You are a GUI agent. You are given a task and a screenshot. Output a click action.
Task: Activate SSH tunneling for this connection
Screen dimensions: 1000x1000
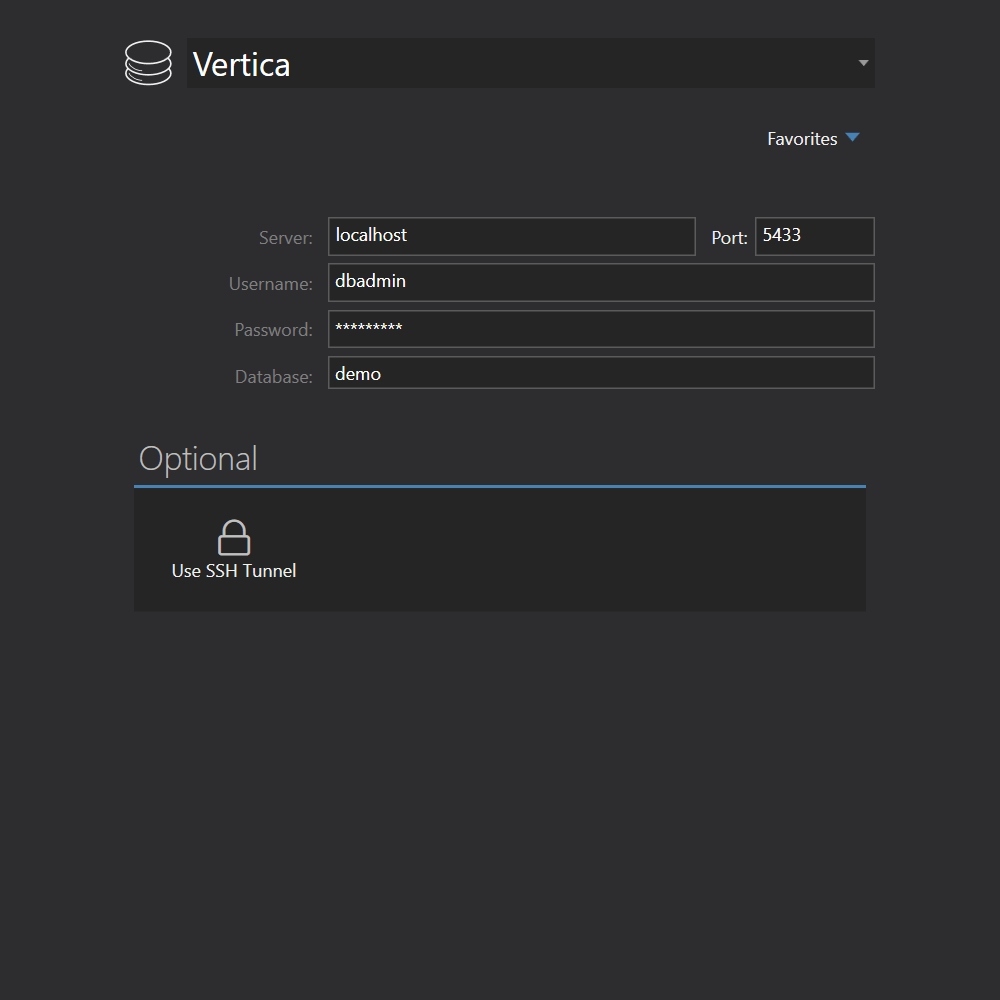coord(233,548)
